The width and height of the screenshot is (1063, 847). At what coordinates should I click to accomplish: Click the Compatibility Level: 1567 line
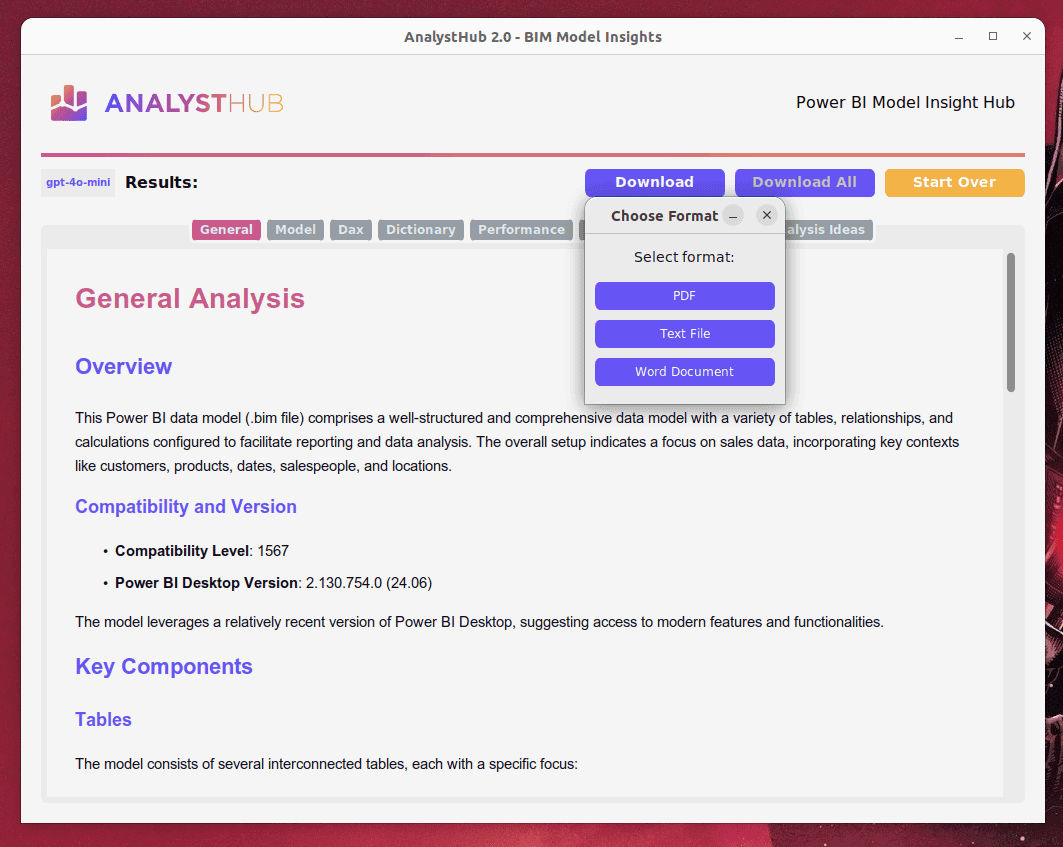point(202,551)
